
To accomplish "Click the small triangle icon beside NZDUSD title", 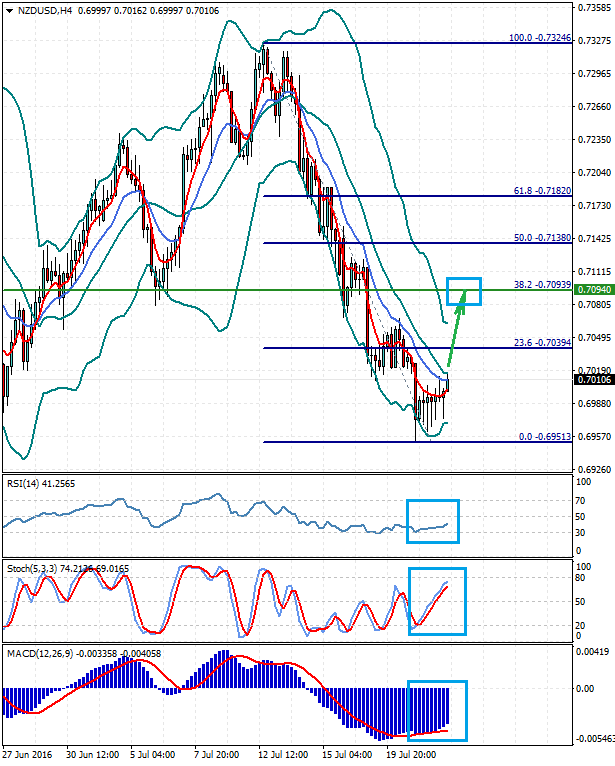I will click(x=9, y=10).
